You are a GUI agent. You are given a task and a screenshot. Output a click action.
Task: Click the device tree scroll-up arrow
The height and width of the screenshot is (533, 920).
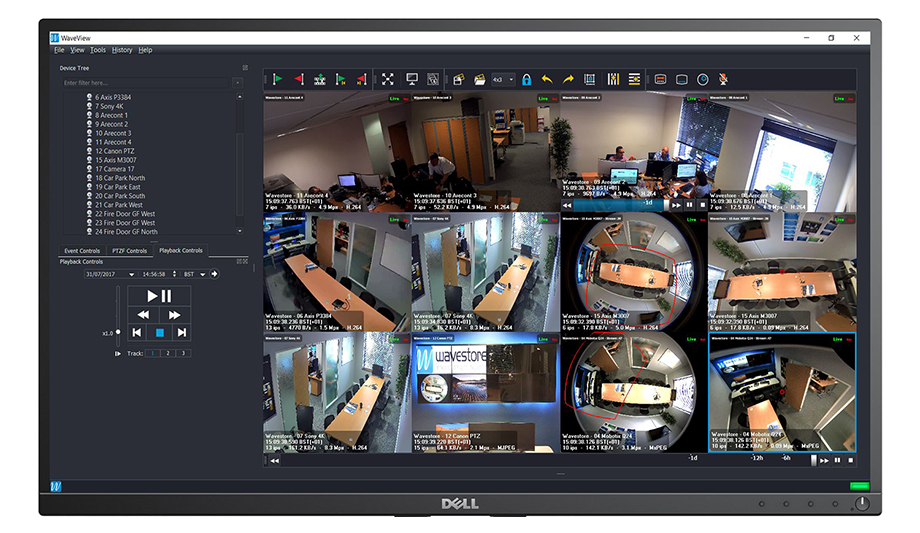point(239,96)
